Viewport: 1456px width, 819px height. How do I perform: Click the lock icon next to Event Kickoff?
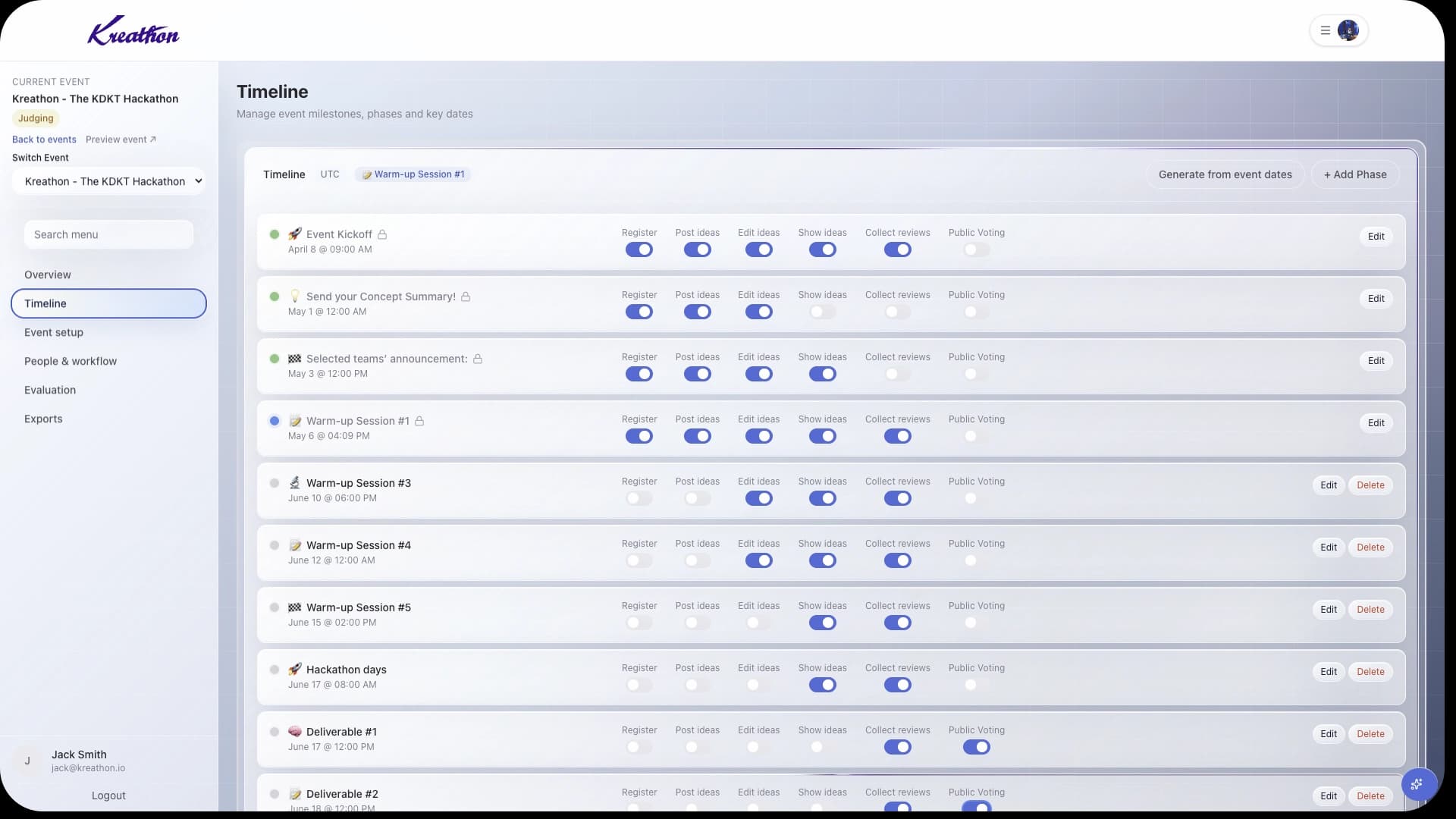click(382, 234)
